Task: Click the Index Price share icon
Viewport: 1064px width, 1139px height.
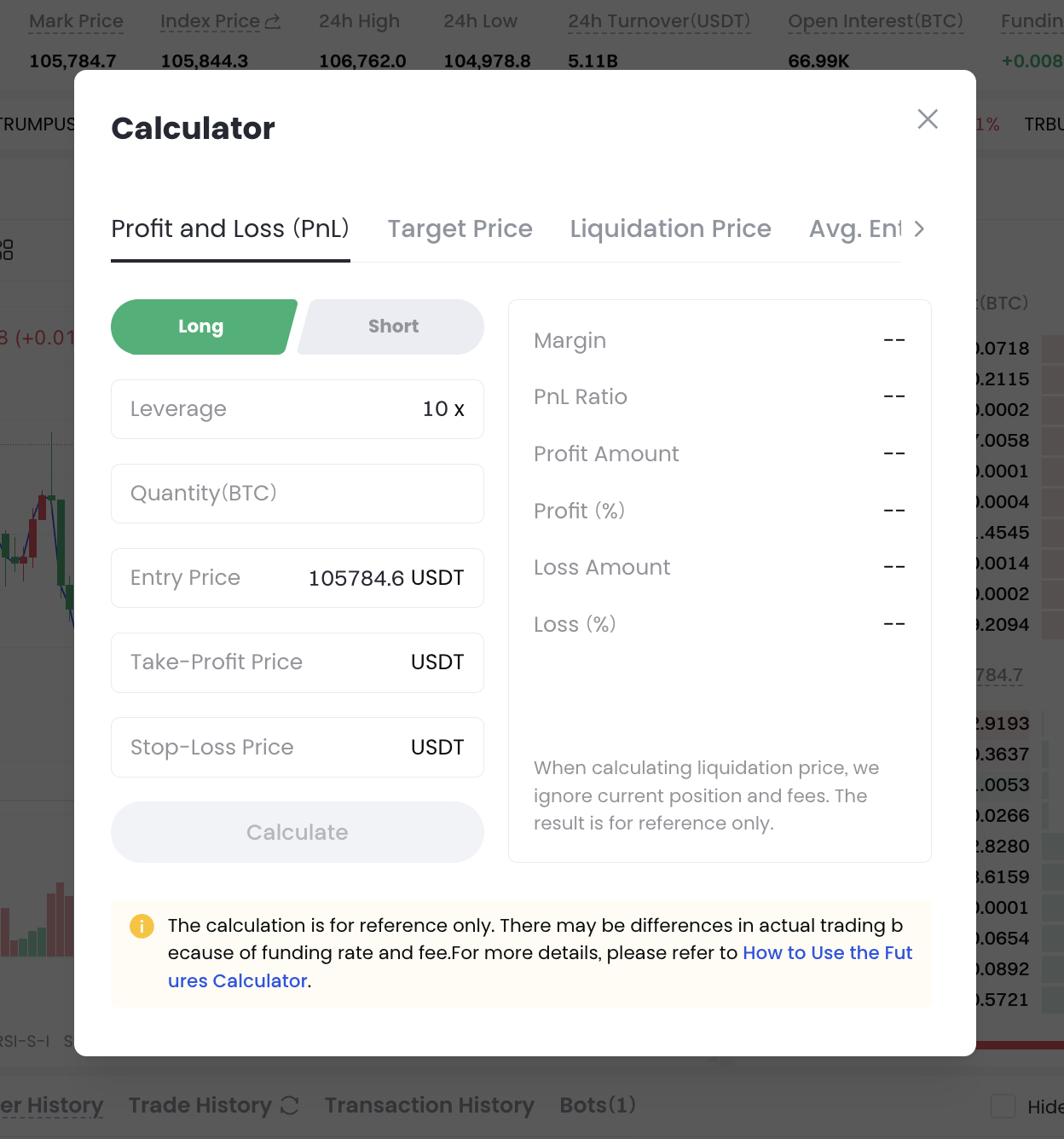Action: pos(273,22)
